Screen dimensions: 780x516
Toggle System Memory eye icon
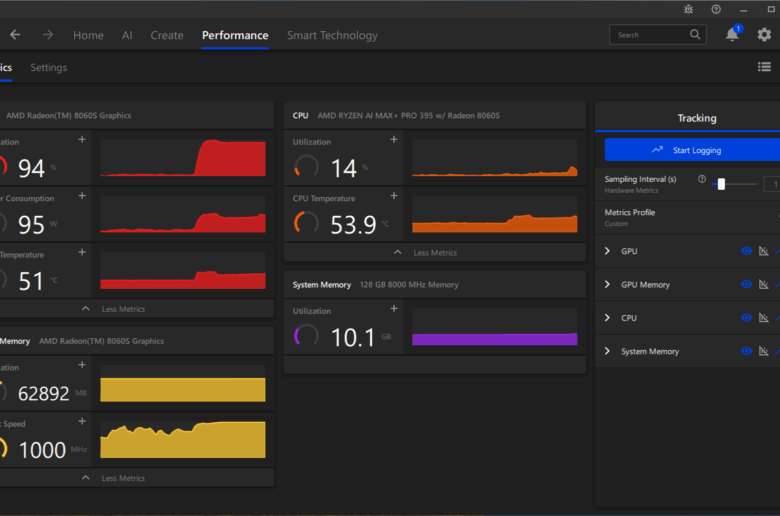point(746,351)
